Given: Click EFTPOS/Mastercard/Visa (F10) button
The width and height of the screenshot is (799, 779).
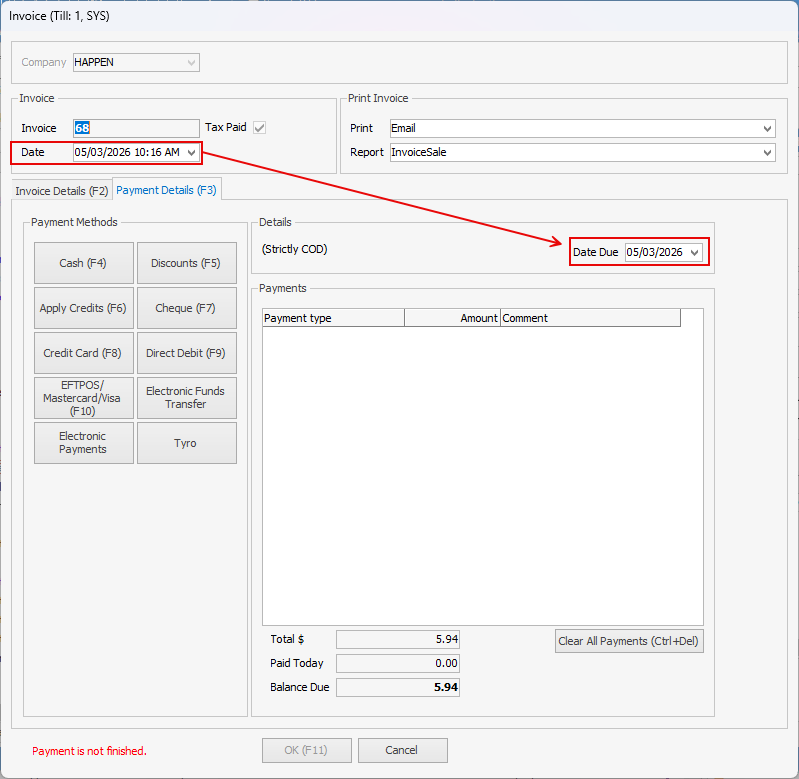Looking at the screenshot, I should [x=84, y=398].
